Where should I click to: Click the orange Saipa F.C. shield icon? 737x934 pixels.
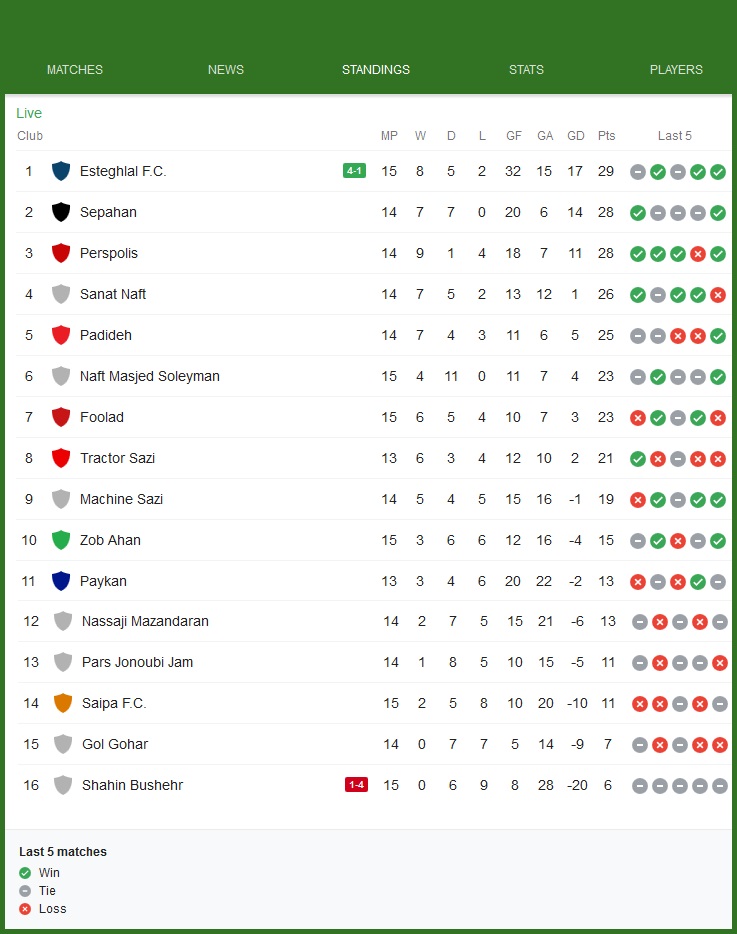pos(63,703)
